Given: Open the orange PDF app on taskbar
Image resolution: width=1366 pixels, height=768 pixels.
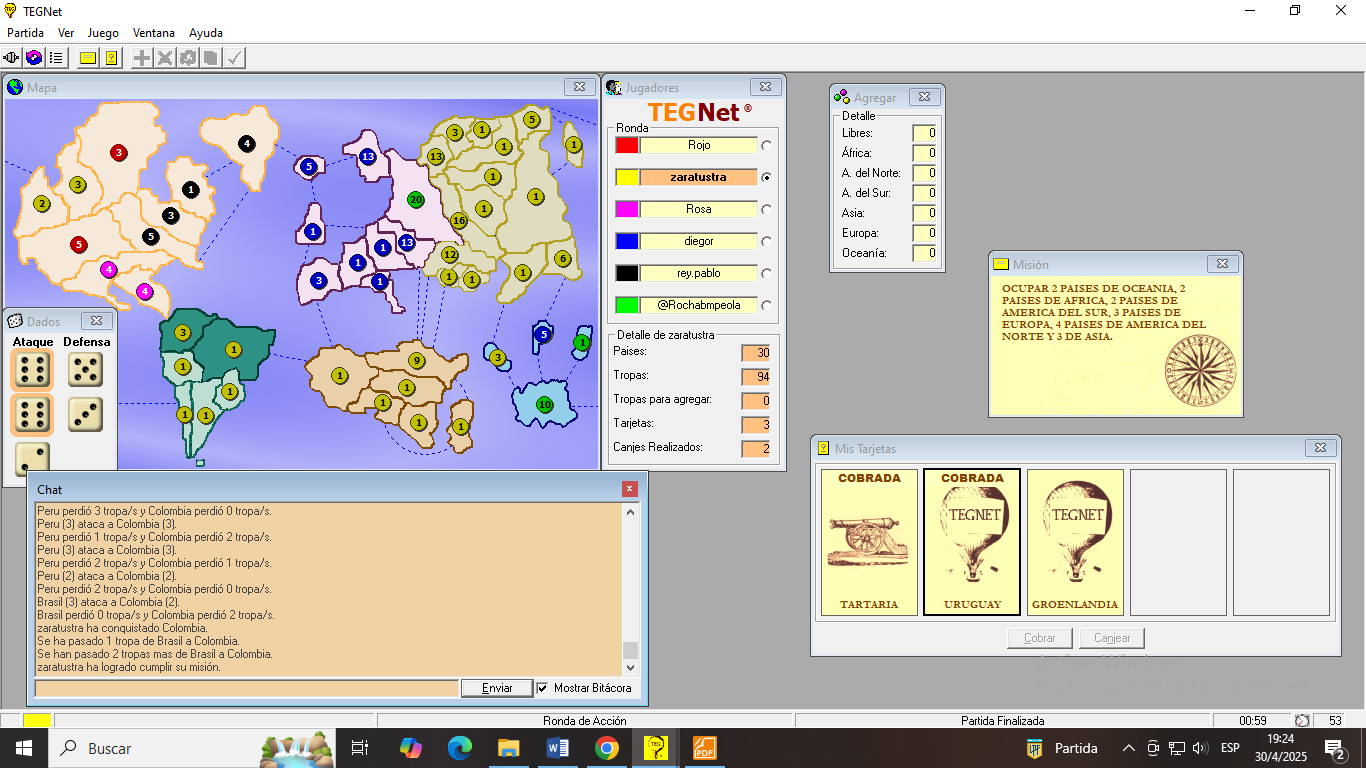Looking at the screenshot, I should click(705, 748).
